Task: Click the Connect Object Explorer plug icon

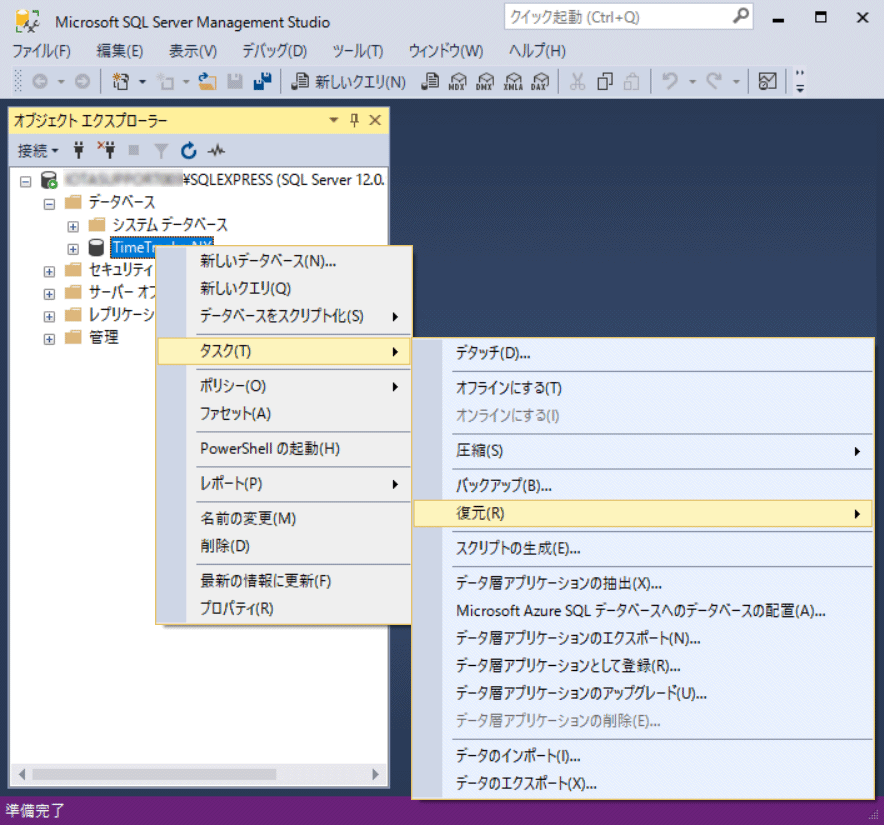Action: coord(79,151)
